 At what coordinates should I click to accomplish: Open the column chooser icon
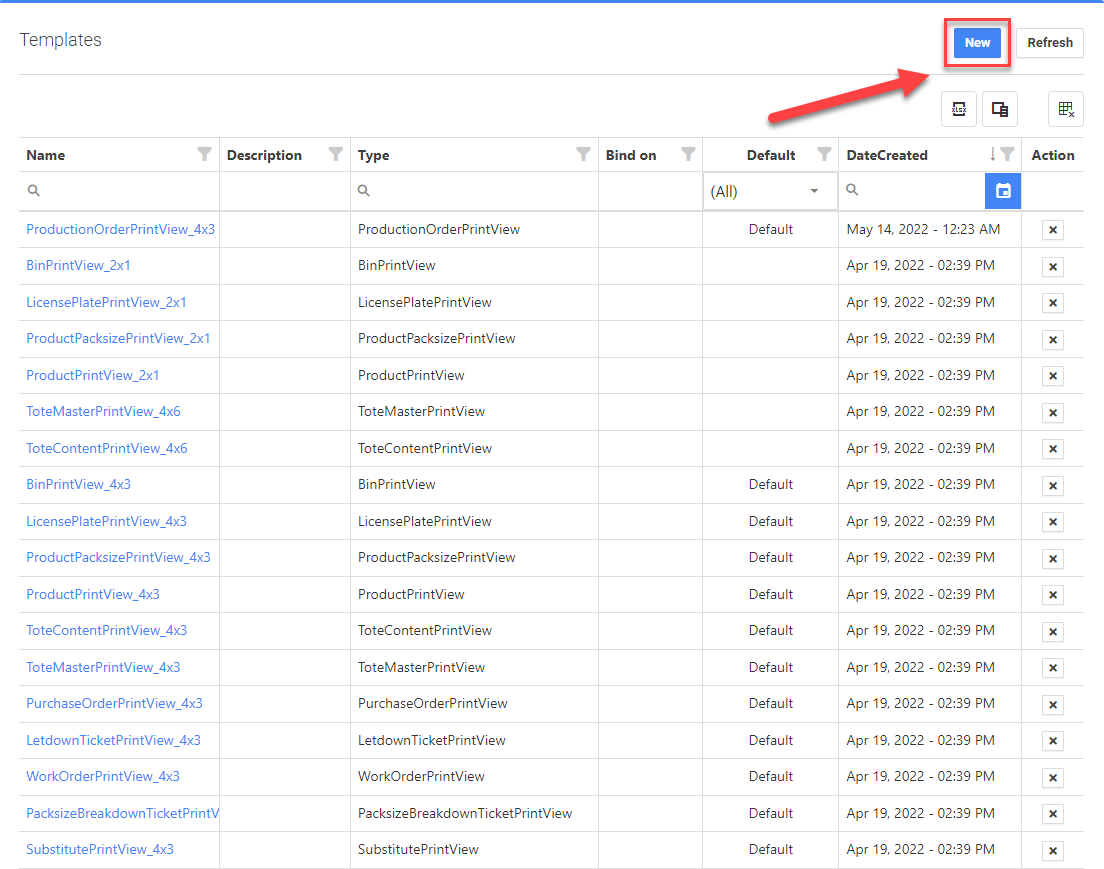(x=999, y=109)
